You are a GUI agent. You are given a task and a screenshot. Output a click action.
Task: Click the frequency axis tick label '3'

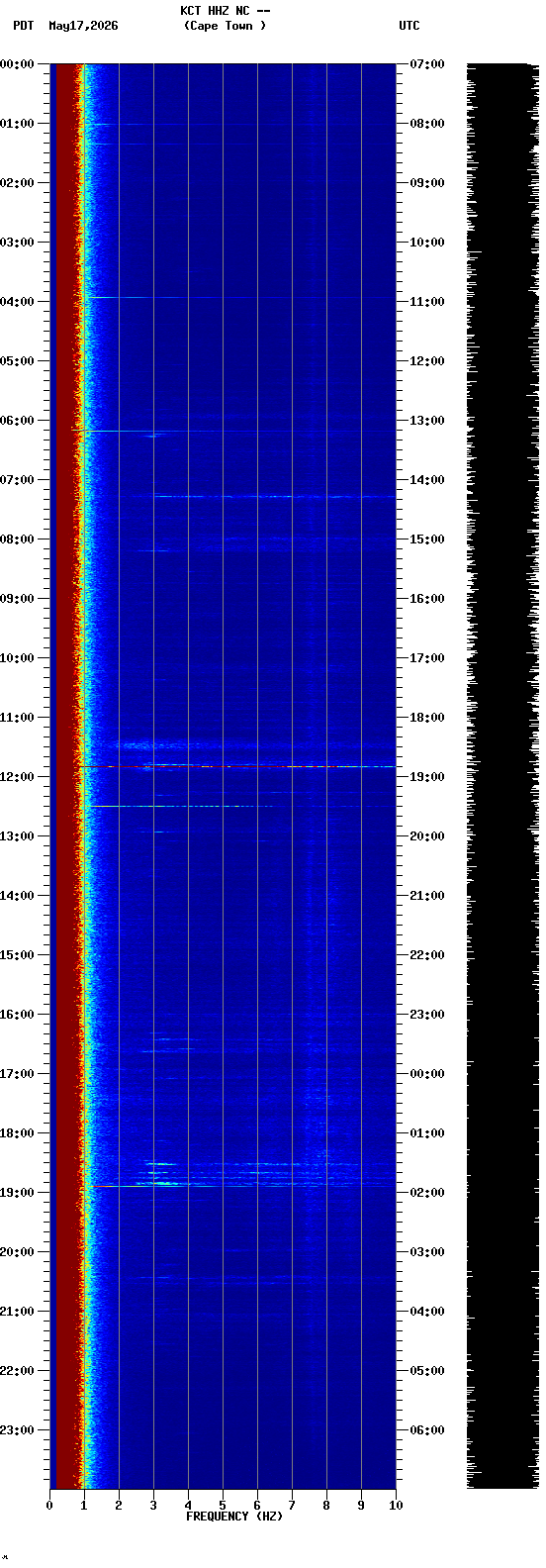click(153, 1506)
